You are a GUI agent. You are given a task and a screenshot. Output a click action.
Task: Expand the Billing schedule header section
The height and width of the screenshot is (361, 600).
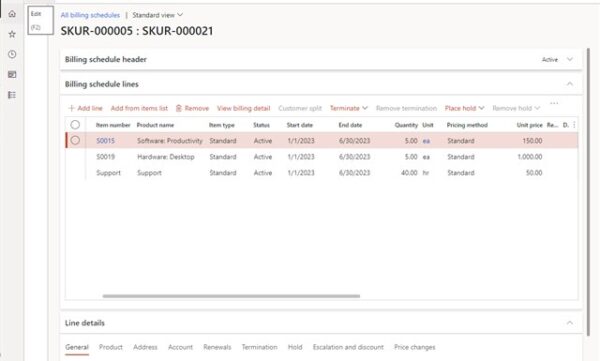click(x=570, y=59)
